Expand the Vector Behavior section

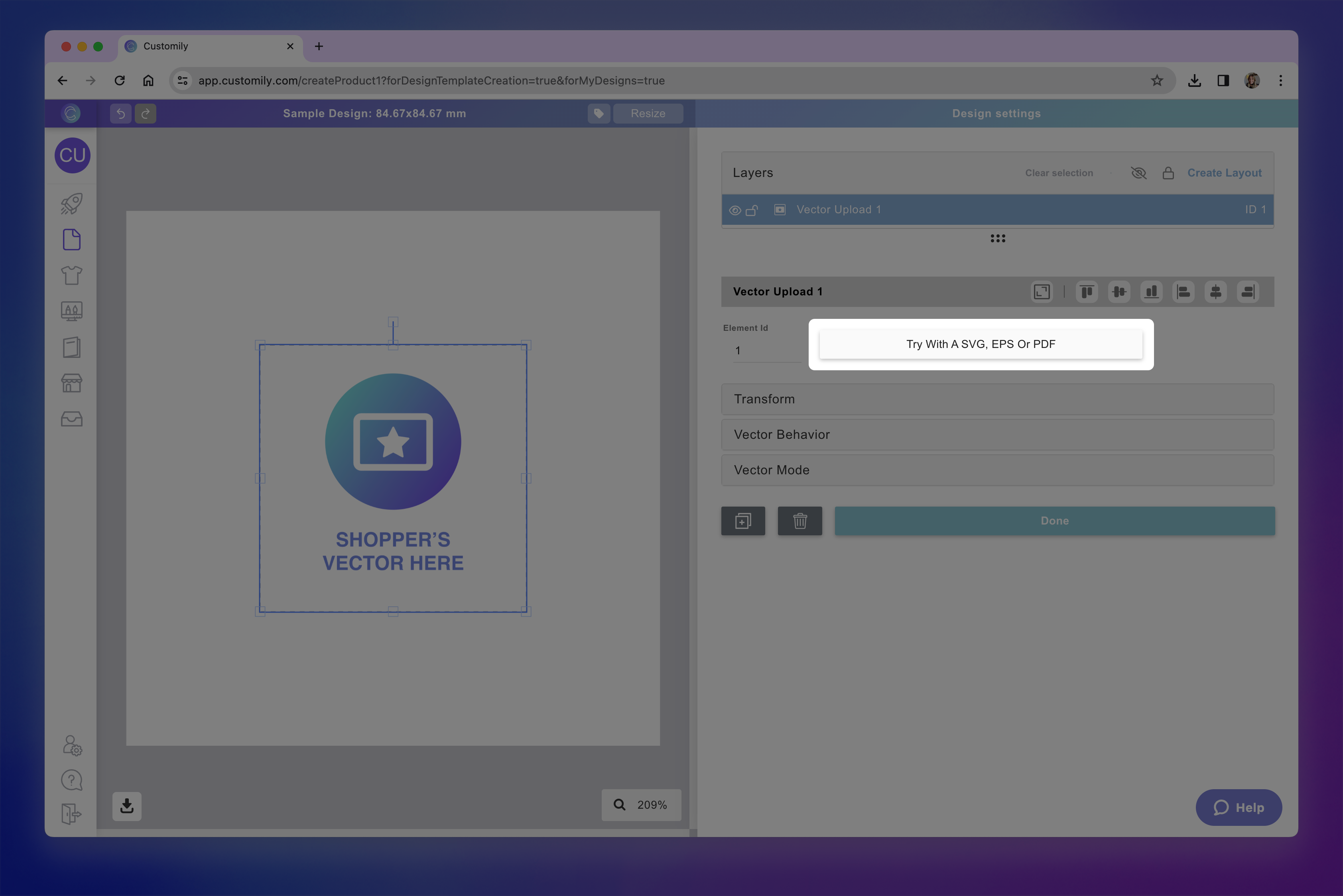997,434
